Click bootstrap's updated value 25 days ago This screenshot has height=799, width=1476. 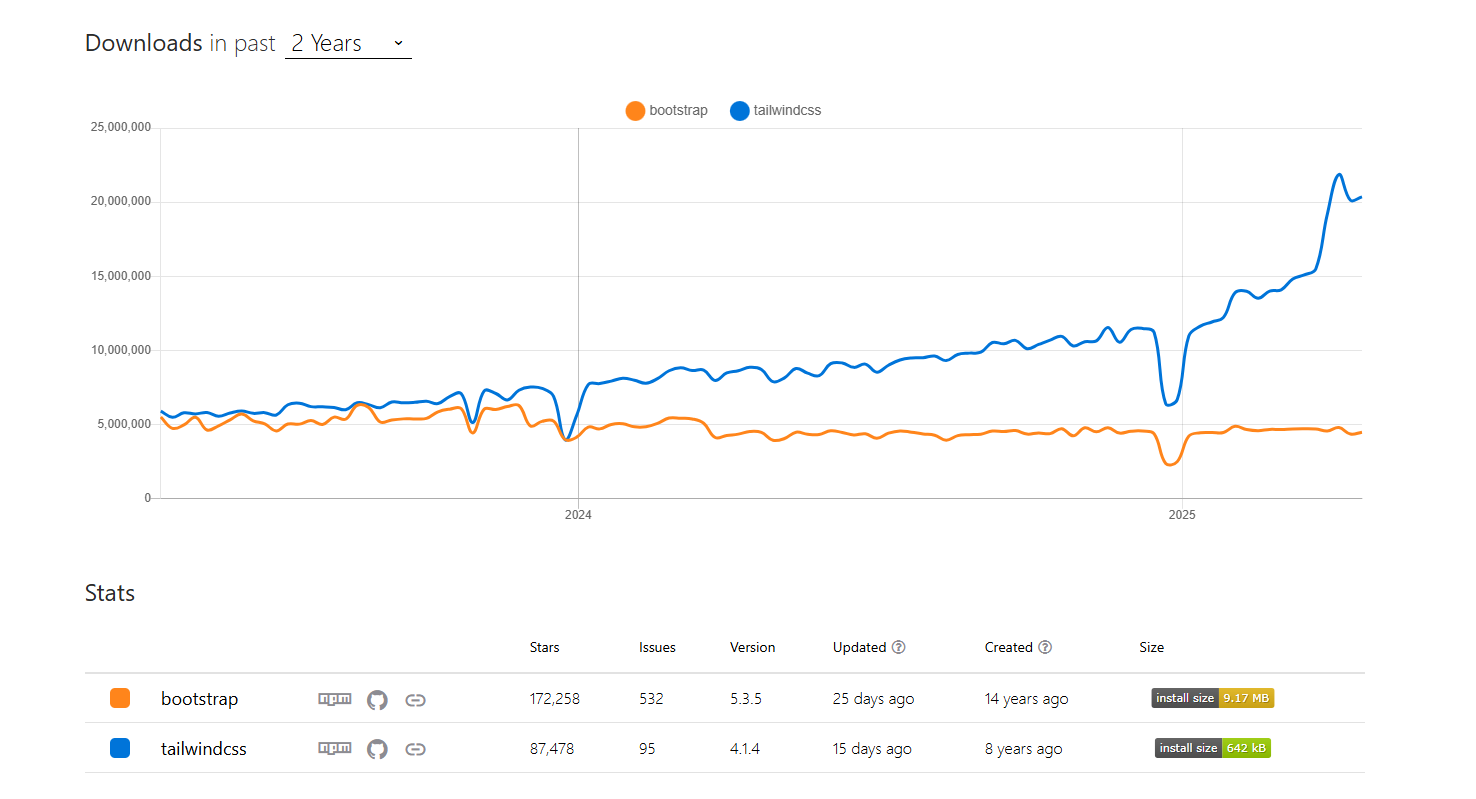(874, 699)
